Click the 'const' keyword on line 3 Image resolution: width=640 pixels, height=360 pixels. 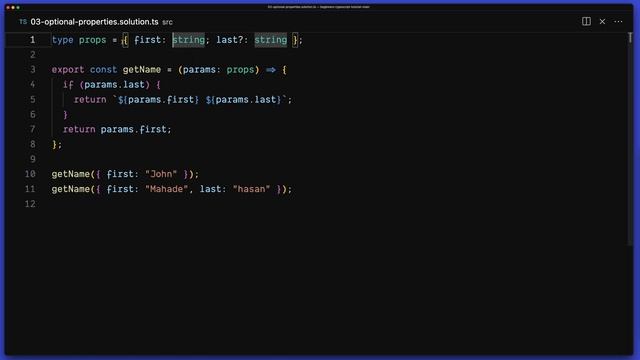pyautogui.click(x=103, y=70)
